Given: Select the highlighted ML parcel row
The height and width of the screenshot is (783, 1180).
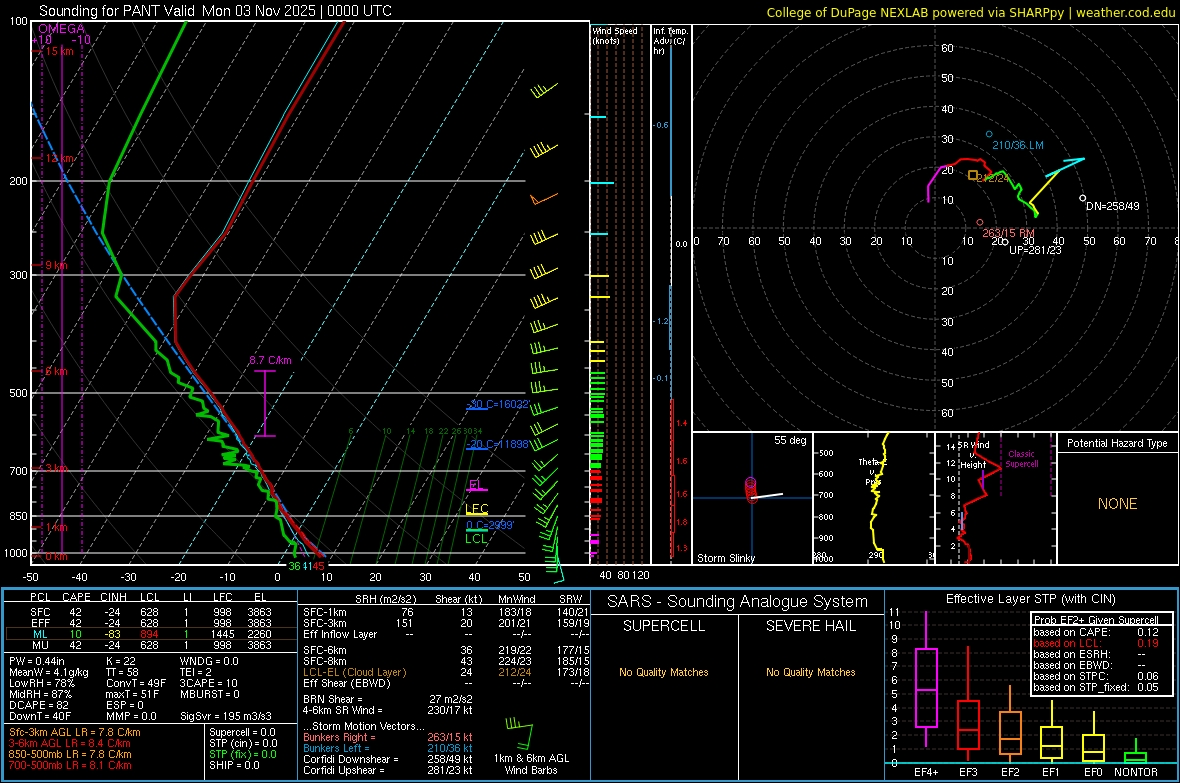Looking at the screenshot, I should pos(151,634).
